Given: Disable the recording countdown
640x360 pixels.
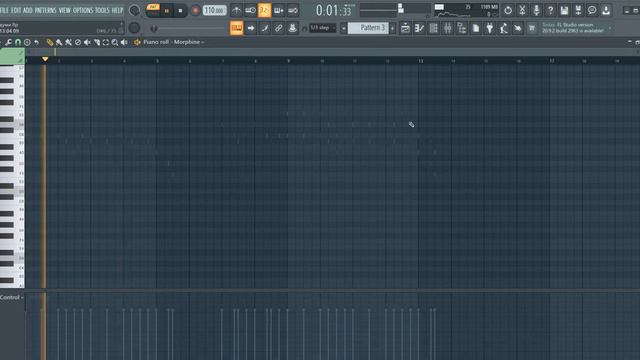Looking at the screenshot, I should 264,10.
